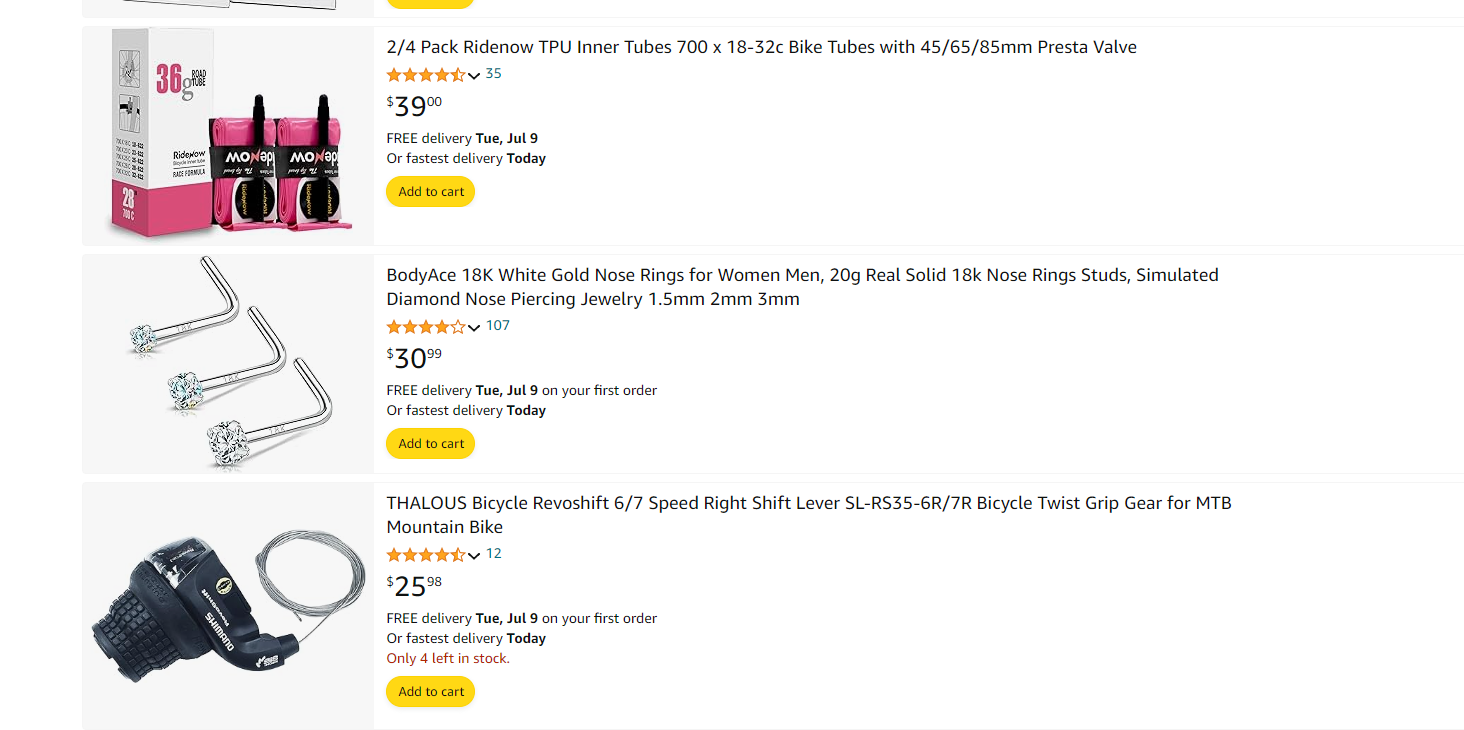View the 12 reviews for THALOUS shifter

(x=493, y=554)
